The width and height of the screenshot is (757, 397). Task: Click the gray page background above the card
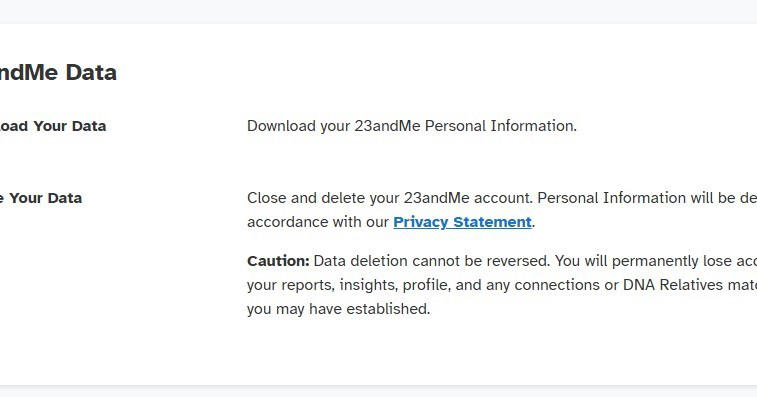[378, 12]
